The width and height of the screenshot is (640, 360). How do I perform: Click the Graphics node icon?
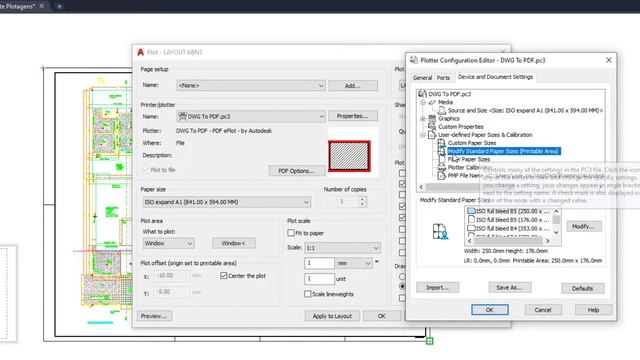pos(432,118)
